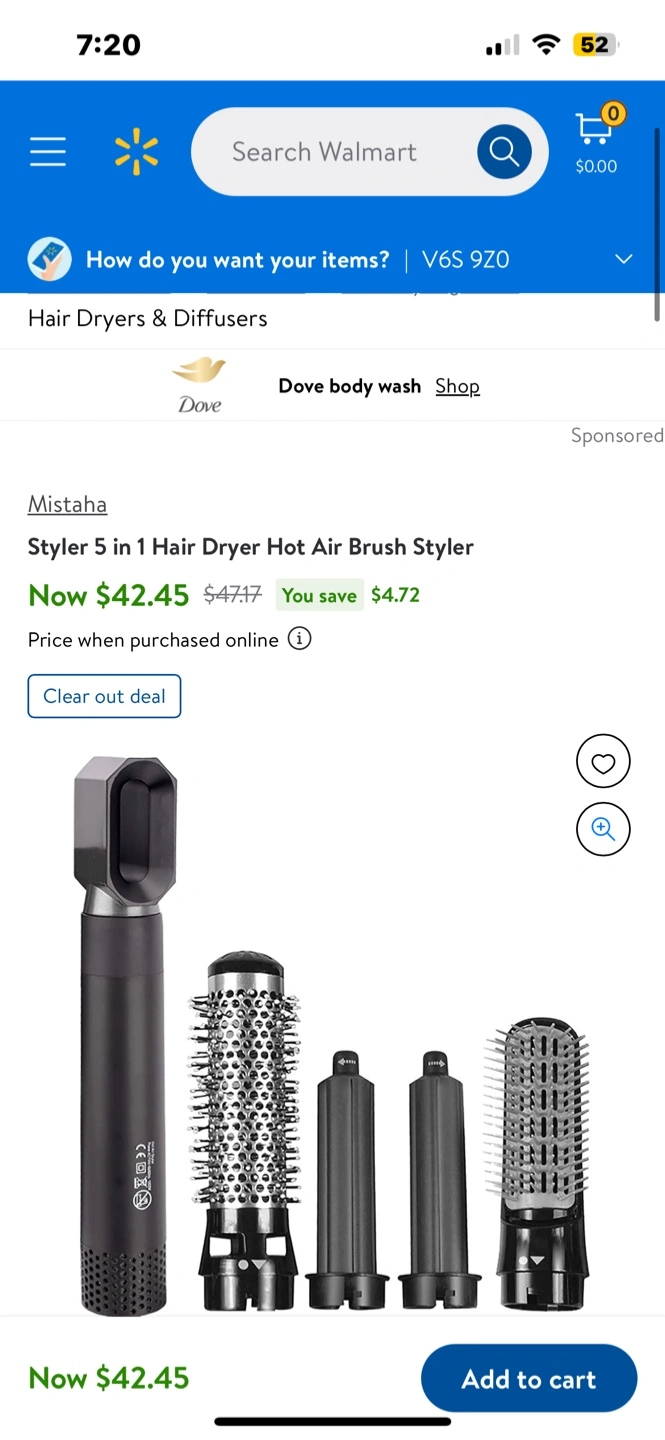Tap the Add to cart button
The width and height of the screenshot is (665, 1440).
point(529,1378)
